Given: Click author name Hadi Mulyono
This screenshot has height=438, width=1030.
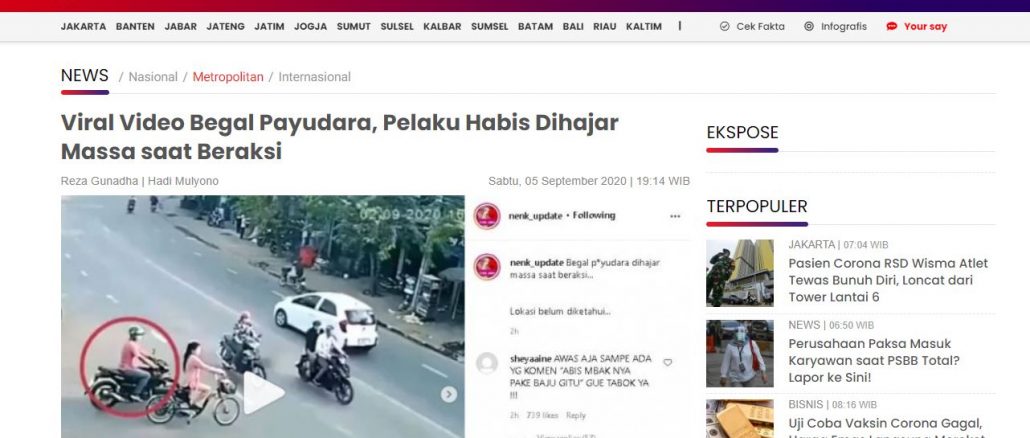Looking at the screenshot, I should pyautogui.click(x=183, y=181).
